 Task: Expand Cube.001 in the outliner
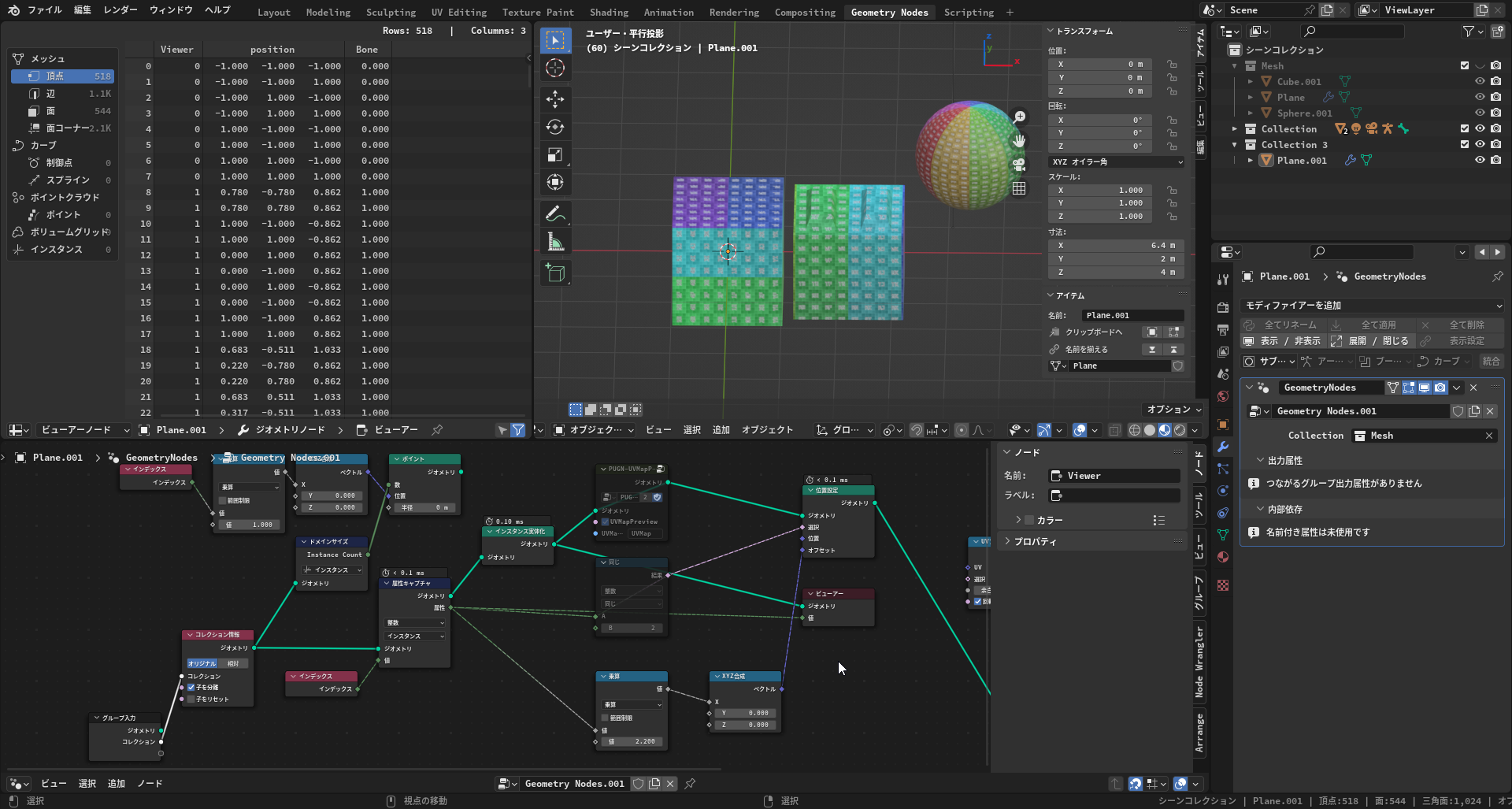click(x=1251, y=82)
